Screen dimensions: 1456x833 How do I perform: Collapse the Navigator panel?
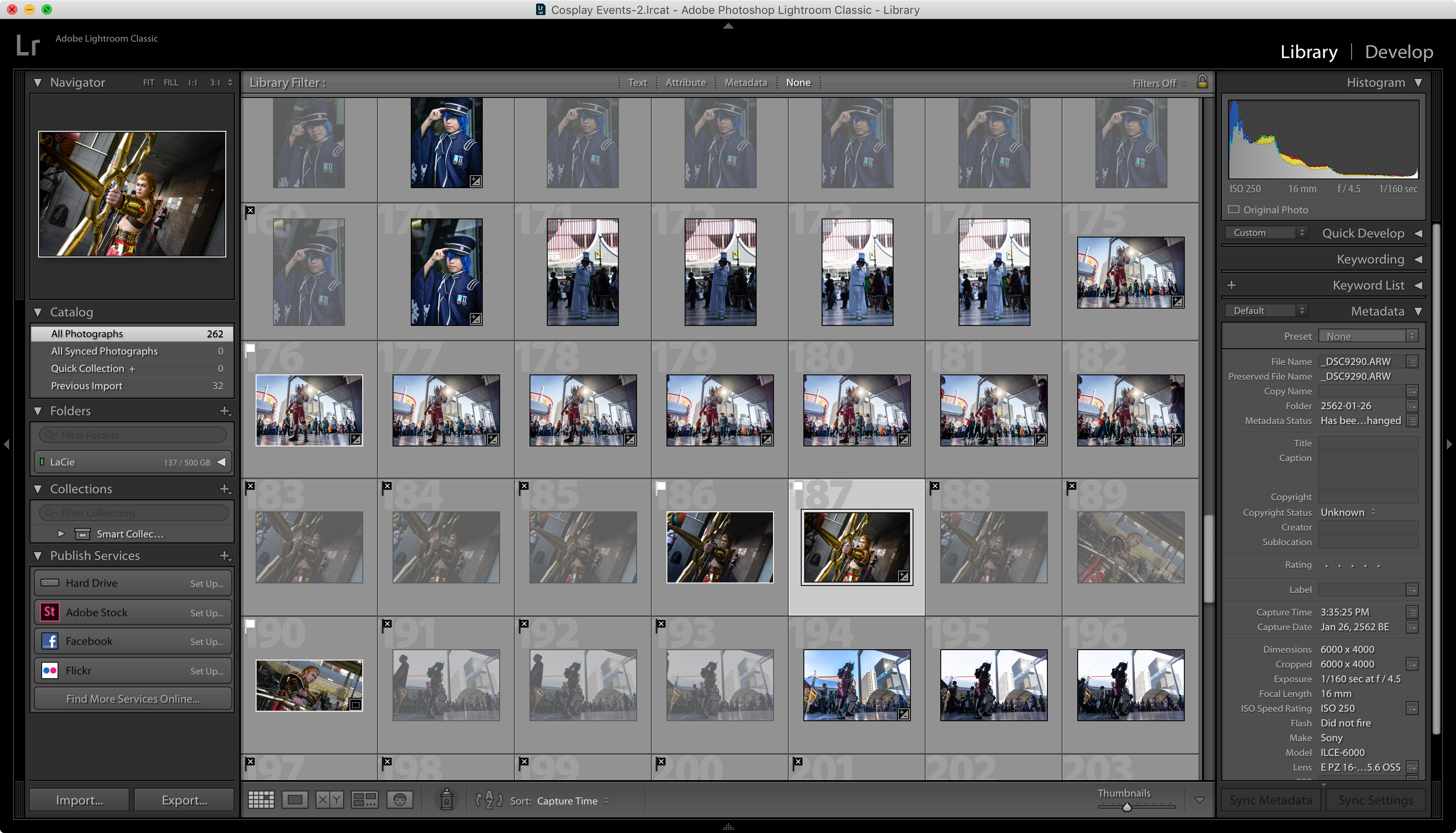(x=38, y=82)
